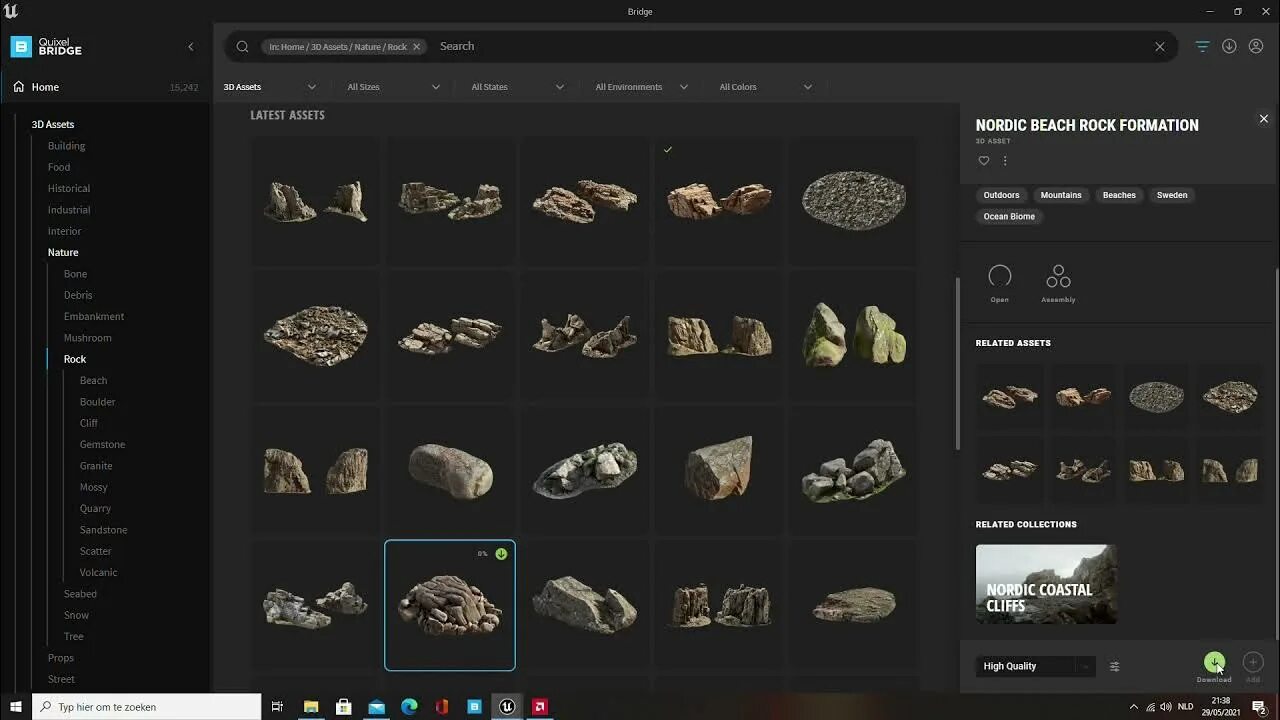This screenshot has width=1280, height=720.
Task: Collapse the left sidebar with chevron
Action: 191,46
